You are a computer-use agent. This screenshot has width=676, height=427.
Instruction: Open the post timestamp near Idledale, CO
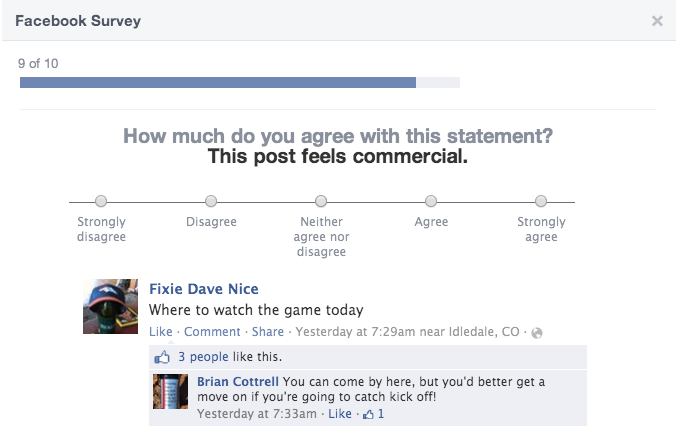point(407,332)
